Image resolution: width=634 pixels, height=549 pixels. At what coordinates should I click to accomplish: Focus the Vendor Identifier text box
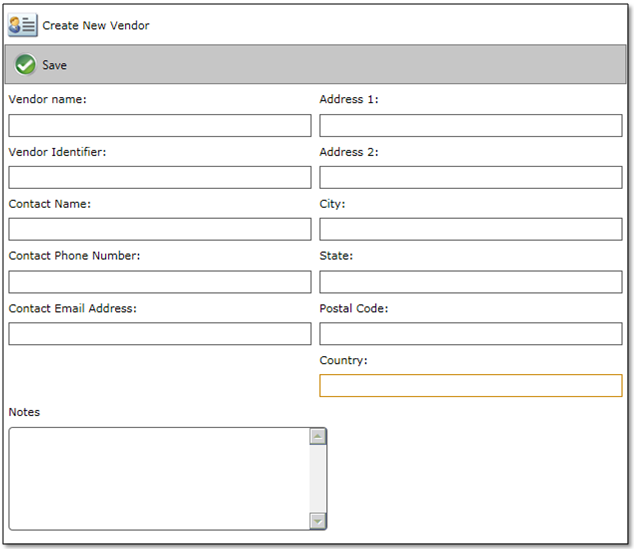[160, 177]
